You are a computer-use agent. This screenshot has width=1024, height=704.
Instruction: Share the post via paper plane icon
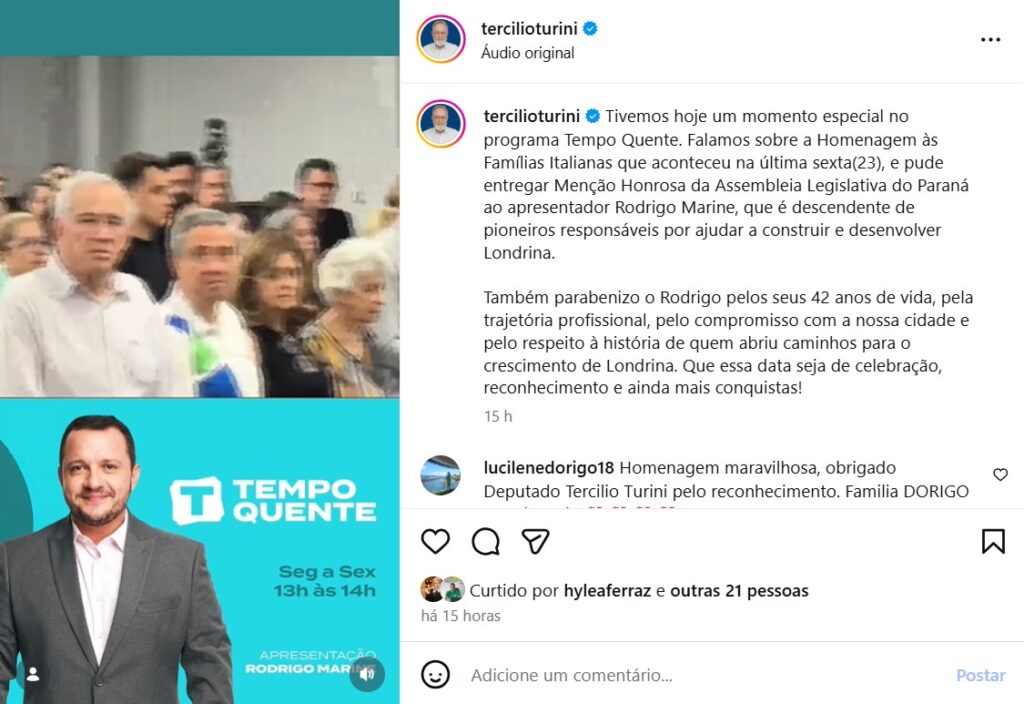pos(535,541)
